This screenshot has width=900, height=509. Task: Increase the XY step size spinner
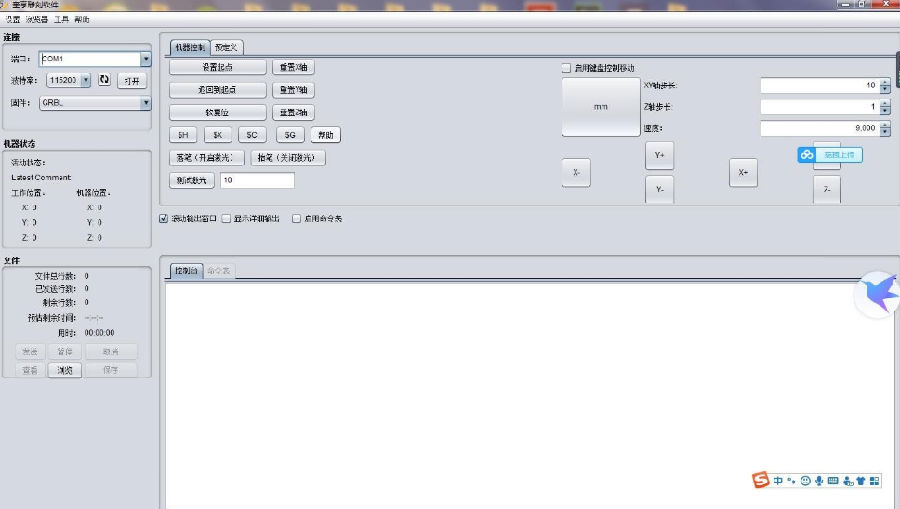click(885, 82)
